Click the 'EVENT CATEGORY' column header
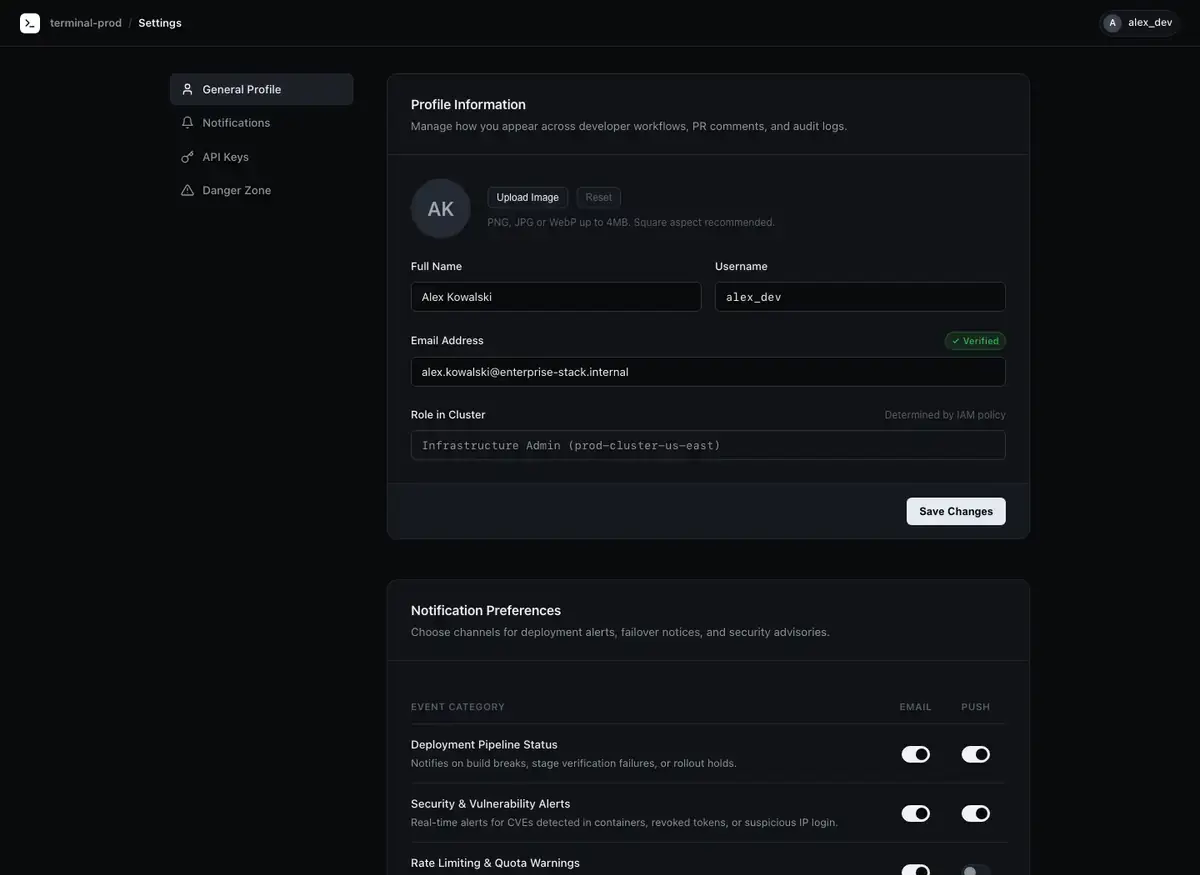 coord(458,707)
